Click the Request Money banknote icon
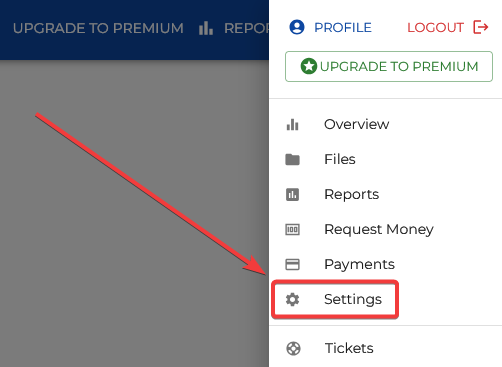Image resolution: width=502 pixels, height=367 pixels. tap(292, 229)
